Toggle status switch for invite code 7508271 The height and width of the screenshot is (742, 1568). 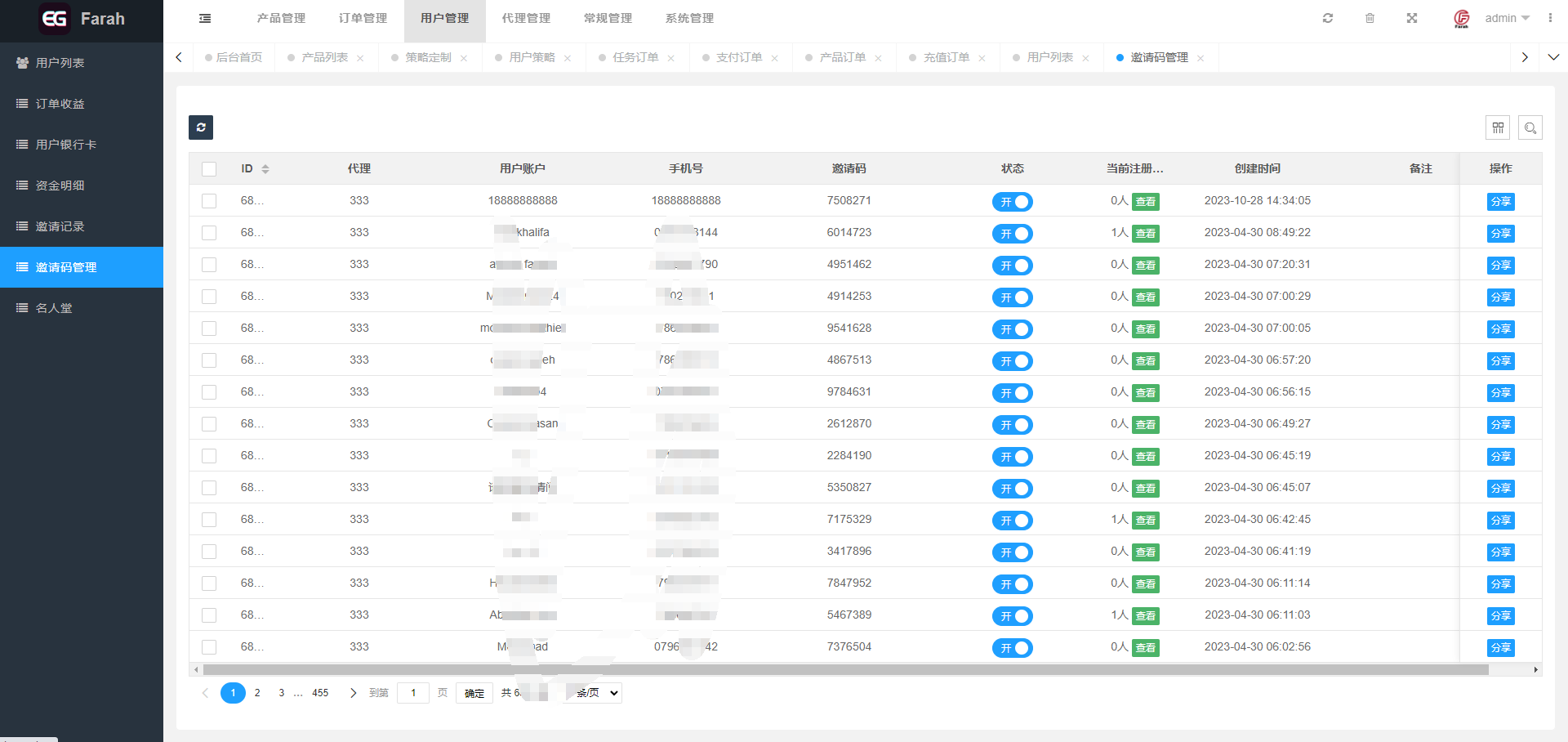1012,202
